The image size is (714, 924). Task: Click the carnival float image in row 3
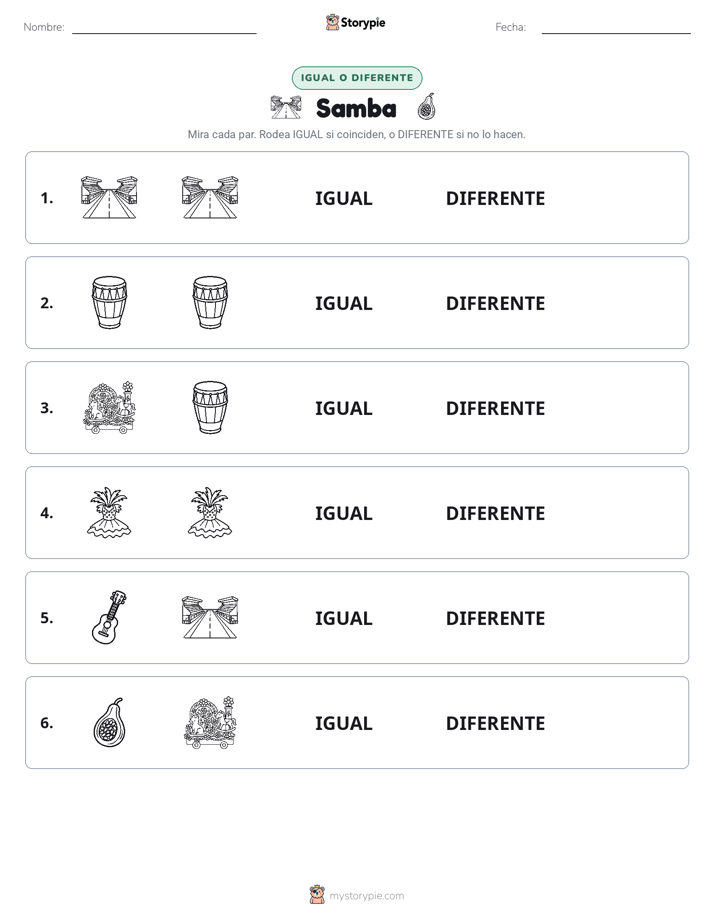pos(110,408)
